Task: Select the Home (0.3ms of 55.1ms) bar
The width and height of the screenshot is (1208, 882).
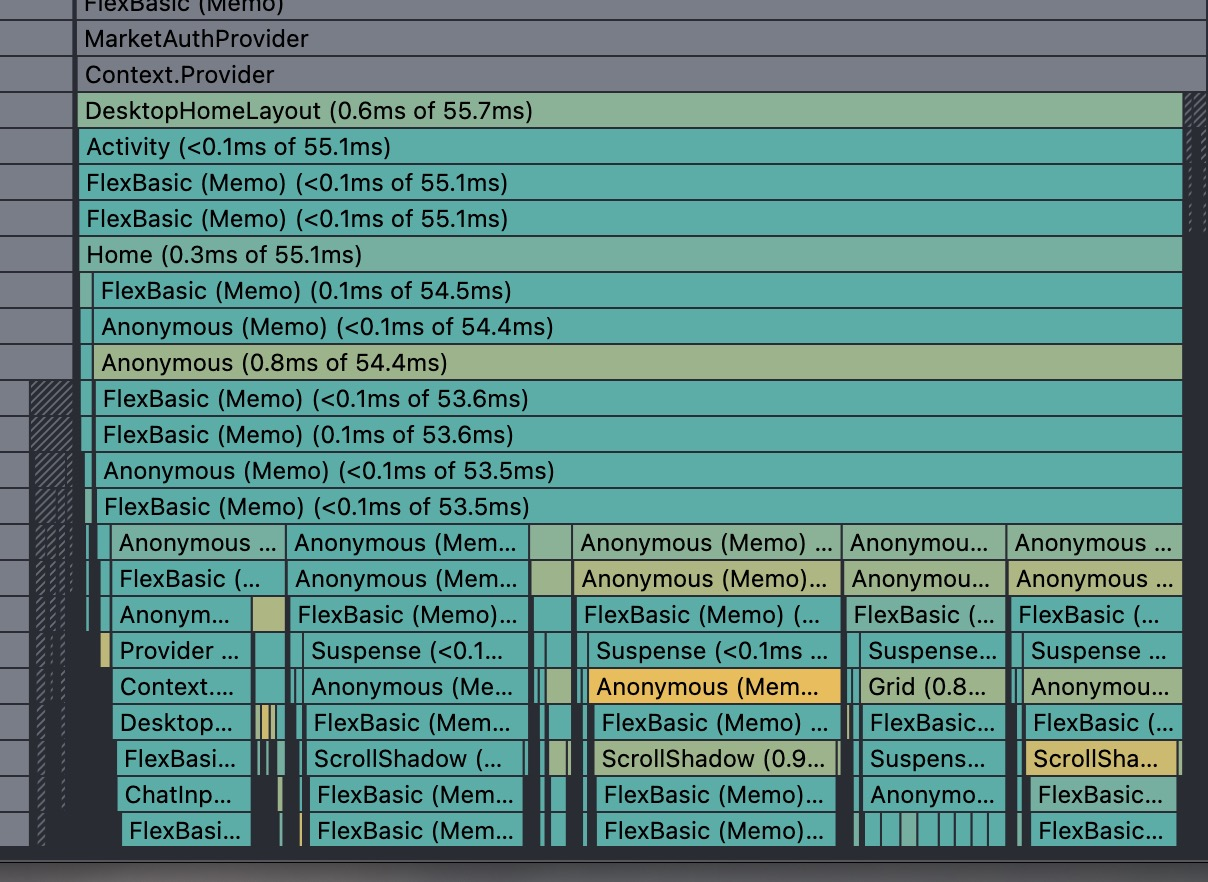Action: 630,255
